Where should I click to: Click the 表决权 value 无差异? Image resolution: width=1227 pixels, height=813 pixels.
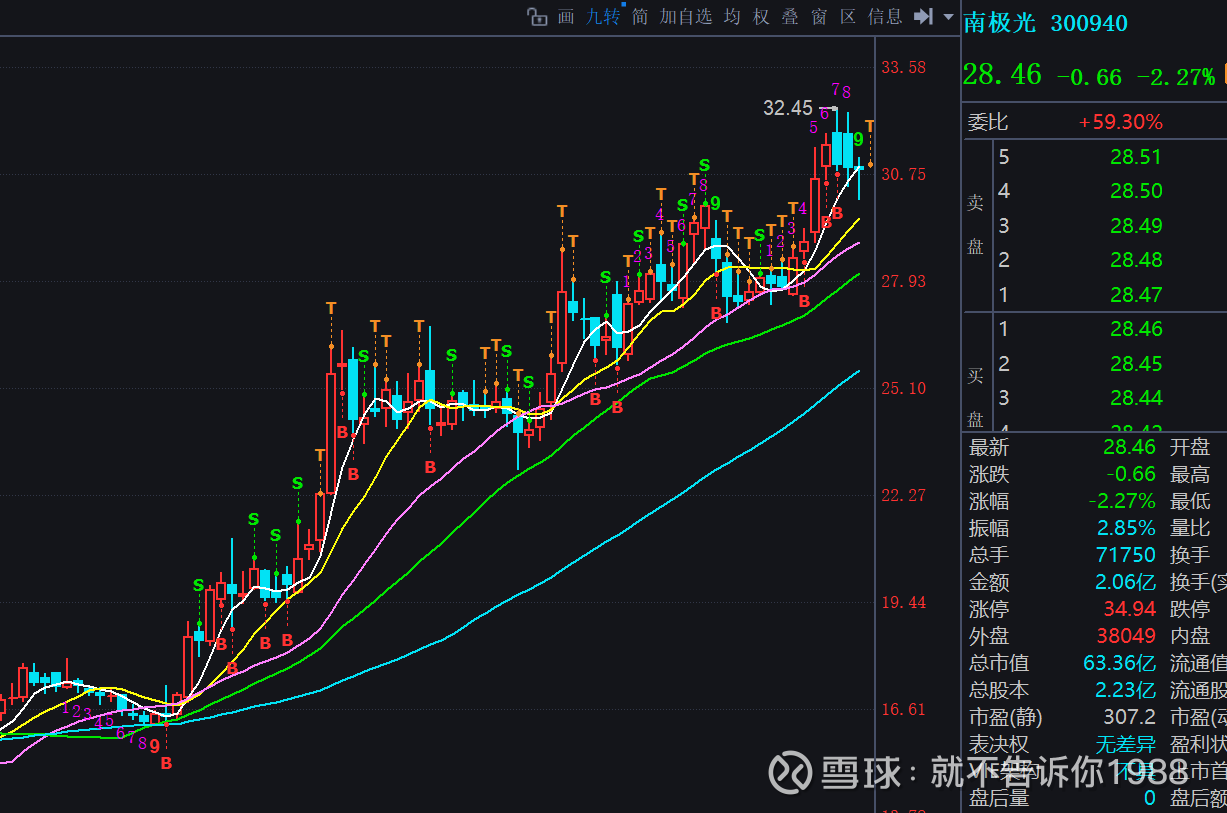tap(1126, 744)
